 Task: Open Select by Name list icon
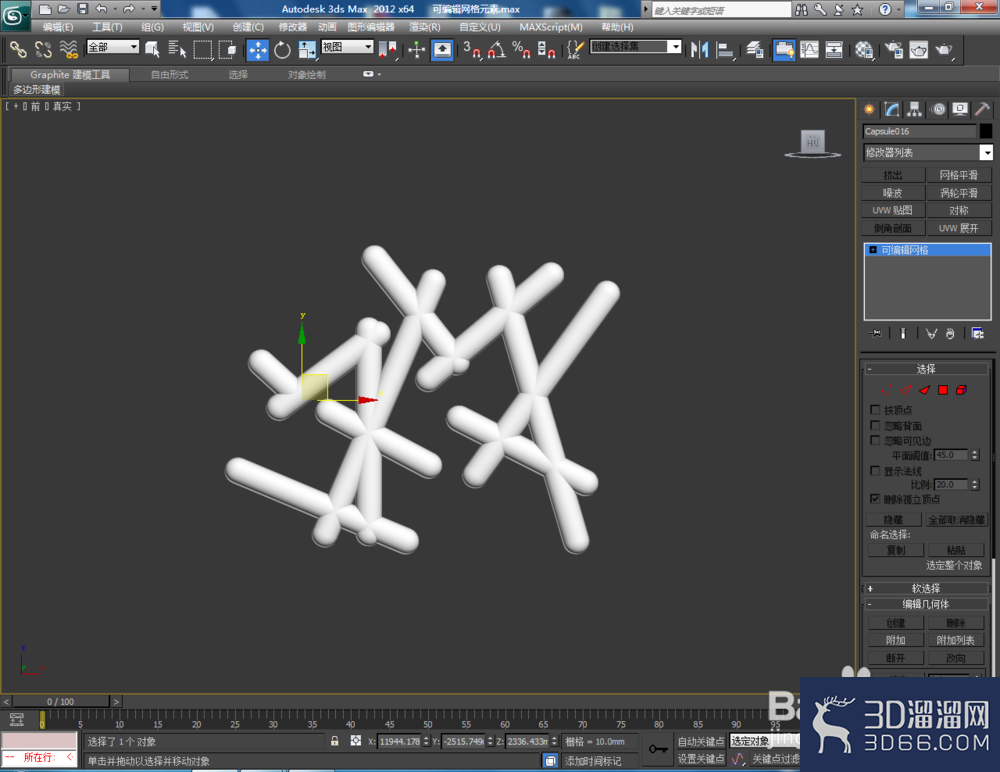click(177, 49)
